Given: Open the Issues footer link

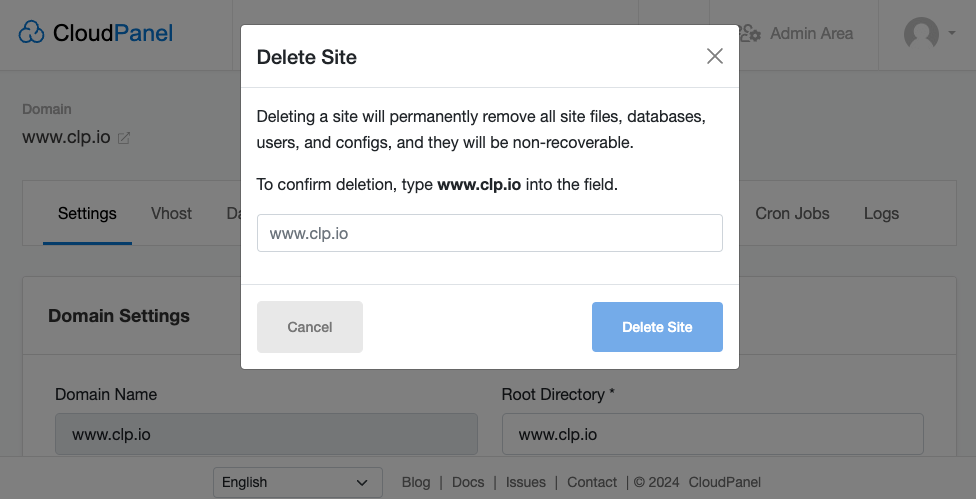Looking at the screenshot, I should [526, 482].
